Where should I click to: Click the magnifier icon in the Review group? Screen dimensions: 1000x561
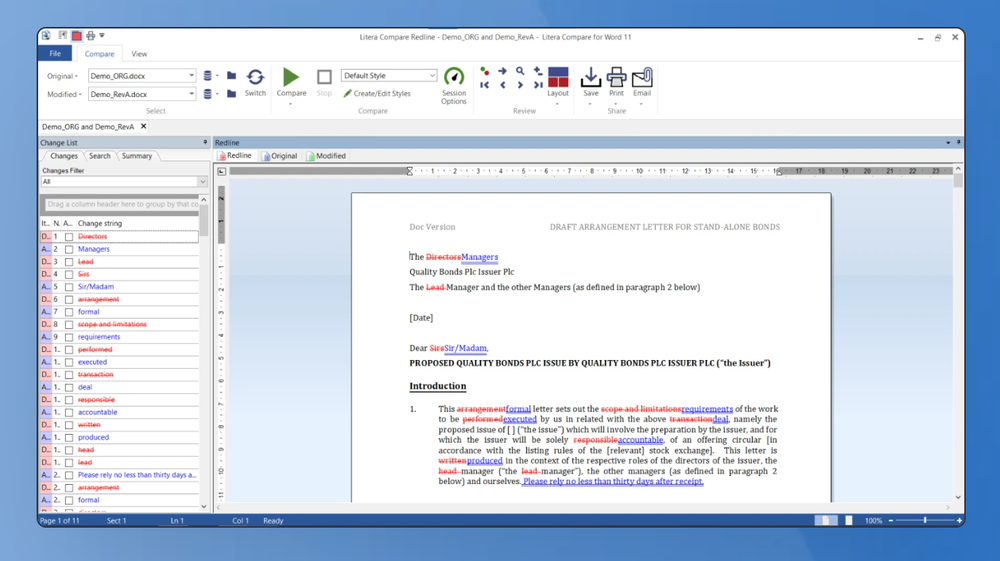(x=520, y=71)
